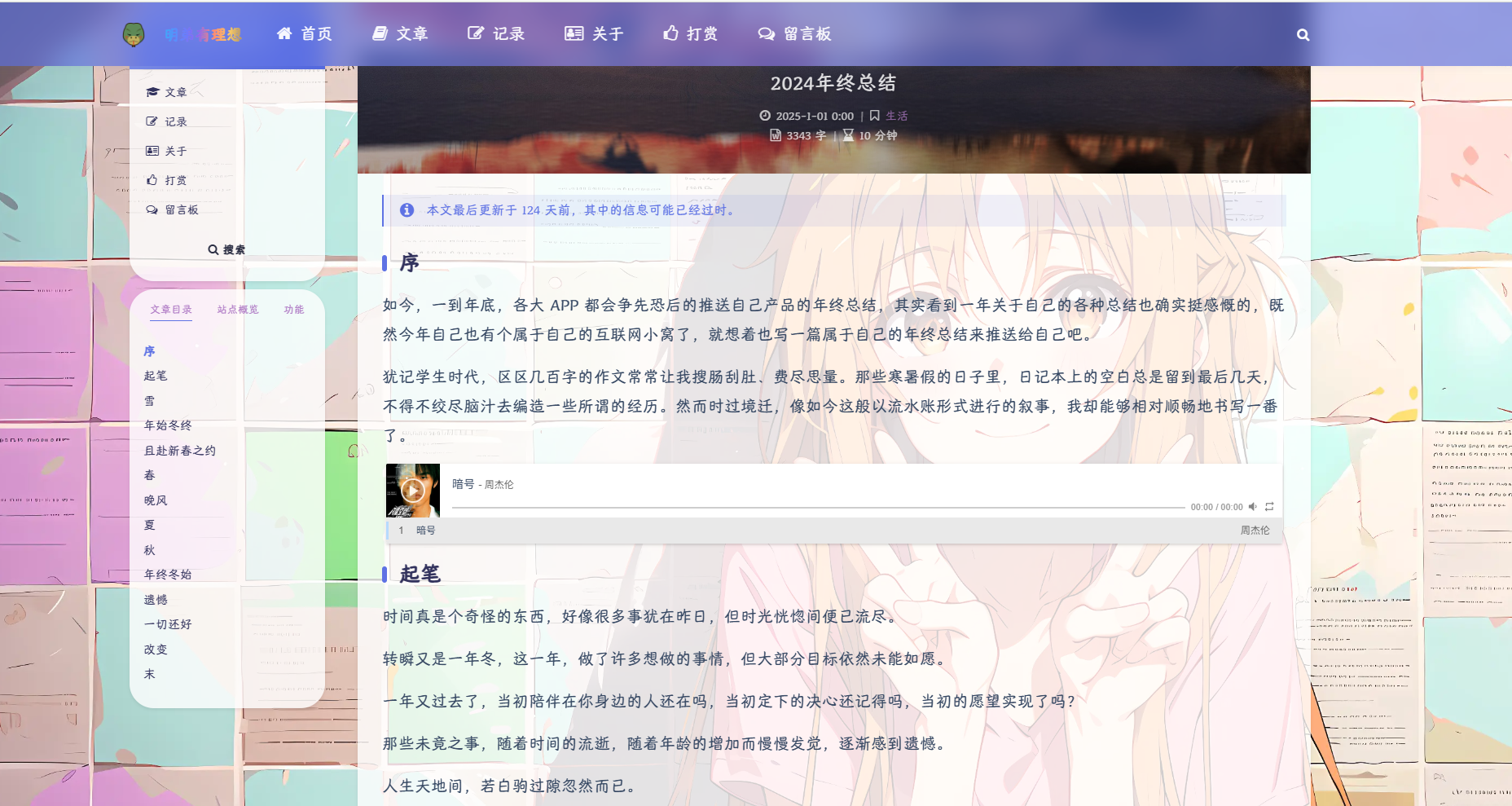This screenshot has height=806, width=1512.
Task: Select 文章 in the left sidebar menu
Action: [167, 92]
